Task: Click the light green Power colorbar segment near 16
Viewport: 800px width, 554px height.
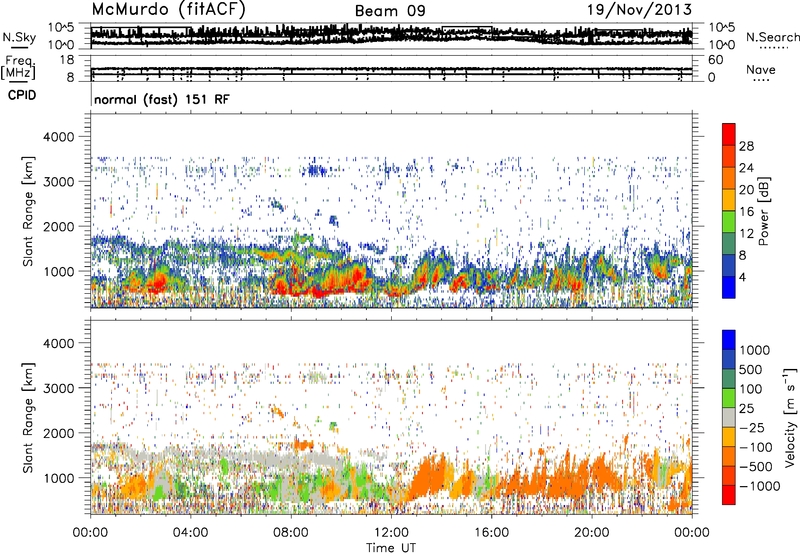Action: coord(729,222)
